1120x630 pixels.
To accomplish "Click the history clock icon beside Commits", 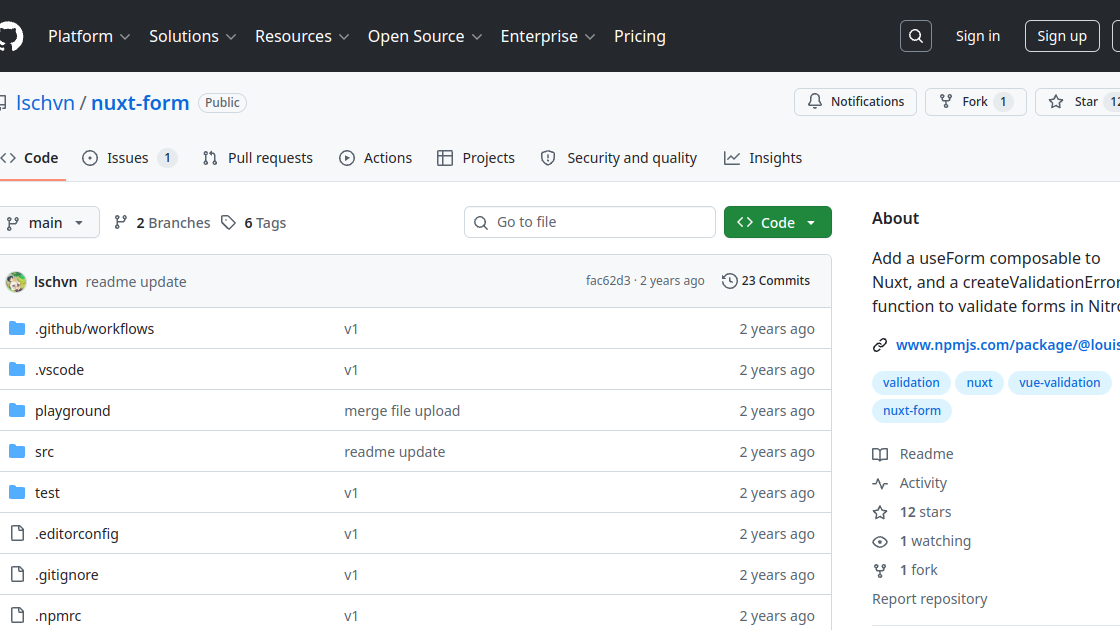I will [x=729, y=281].
